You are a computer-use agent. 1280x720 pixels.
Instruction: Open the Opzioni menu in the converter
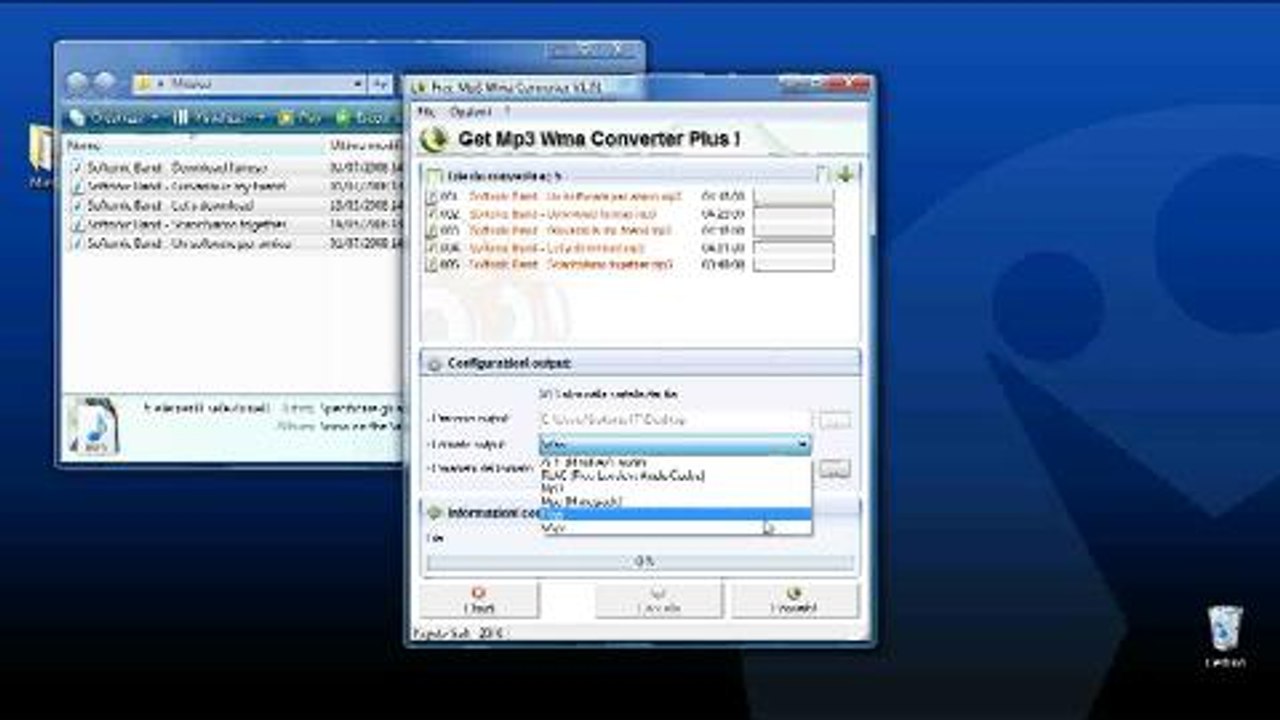tap(470, 111)
